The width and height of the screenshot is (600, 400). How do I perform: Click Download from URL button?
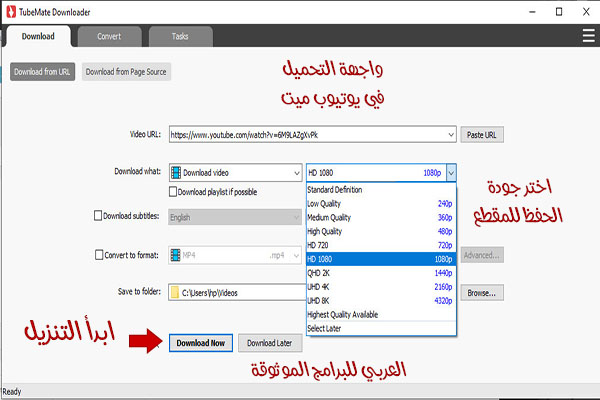(x=42, y=72)
